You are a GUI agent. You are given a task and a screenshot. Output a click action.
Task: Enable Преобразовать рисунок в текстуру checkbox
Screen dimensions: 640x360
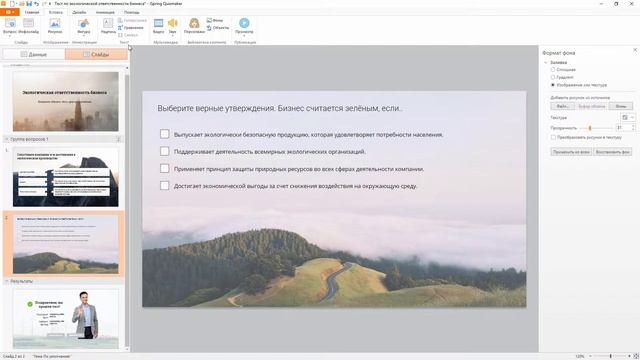(553, 137)
